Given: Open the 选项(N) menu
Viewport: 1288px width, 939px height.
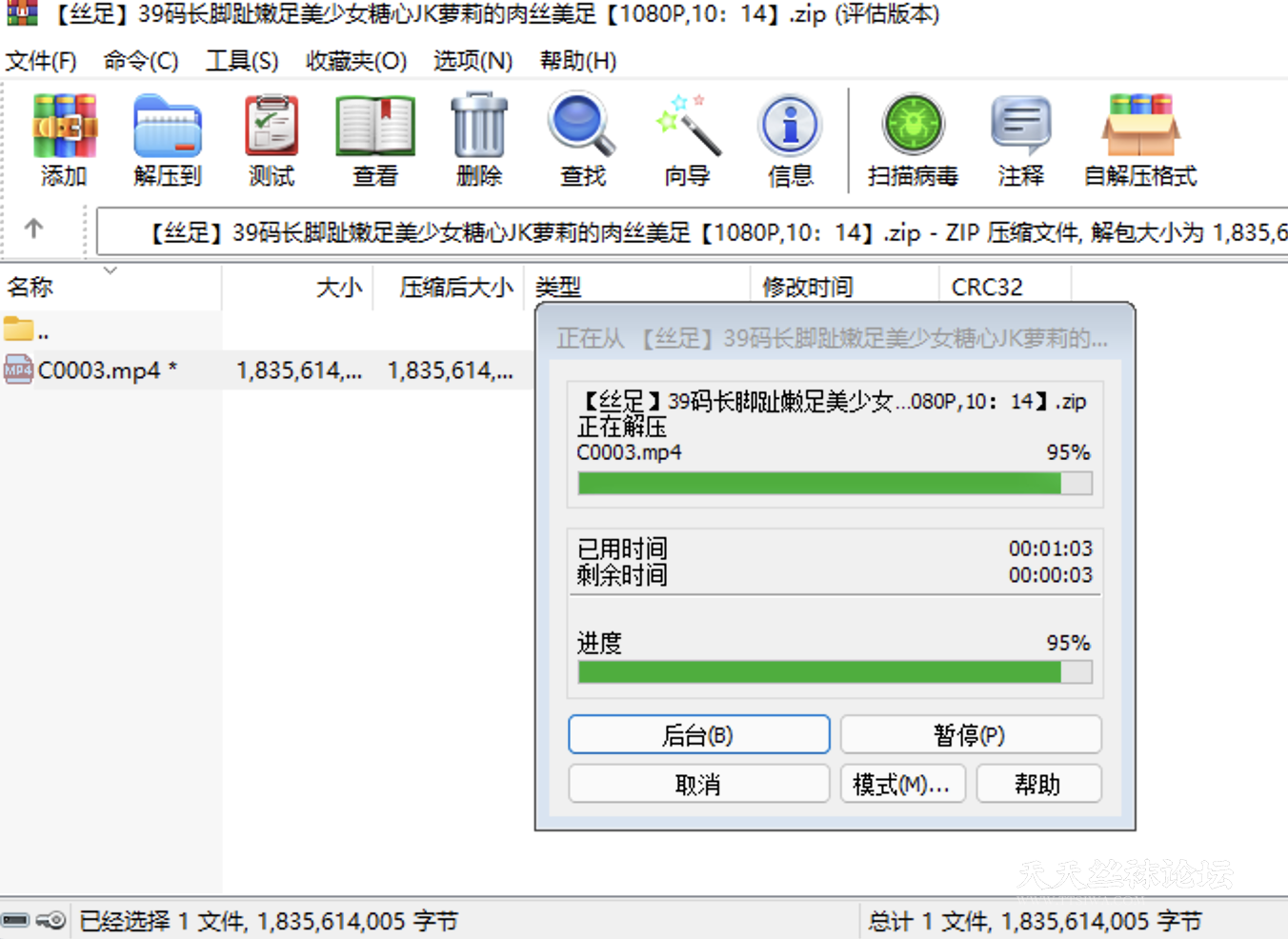Looking at the screenshot, I should click(473, 61).
